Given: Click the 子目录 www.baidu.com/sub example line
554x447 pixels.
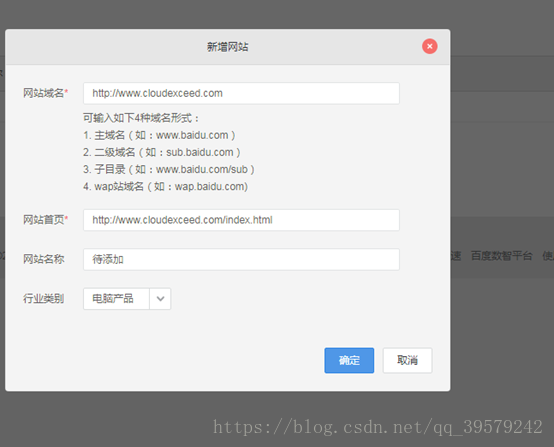Looking at the screenshot, I should (x=169, y=169).
